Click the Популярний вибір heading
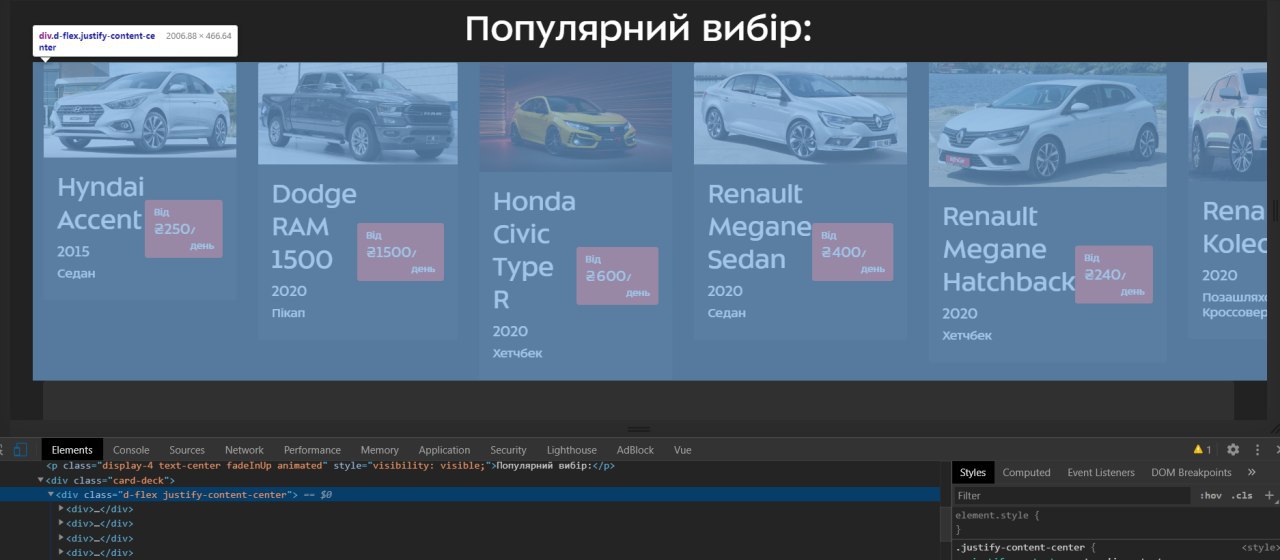 (x=638, y=28)
